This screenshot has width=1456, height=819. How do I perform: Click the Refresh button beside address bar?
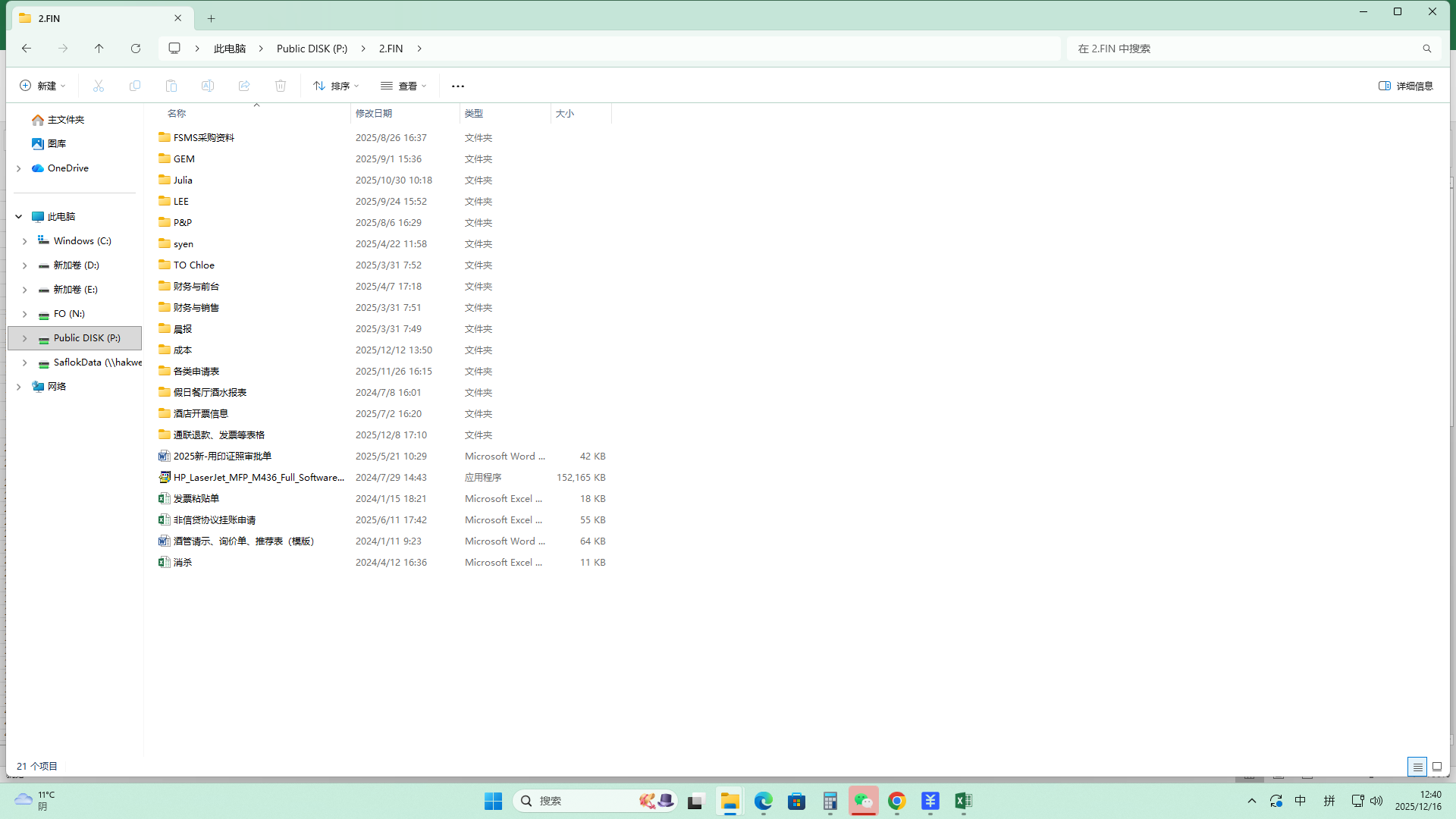136,49
